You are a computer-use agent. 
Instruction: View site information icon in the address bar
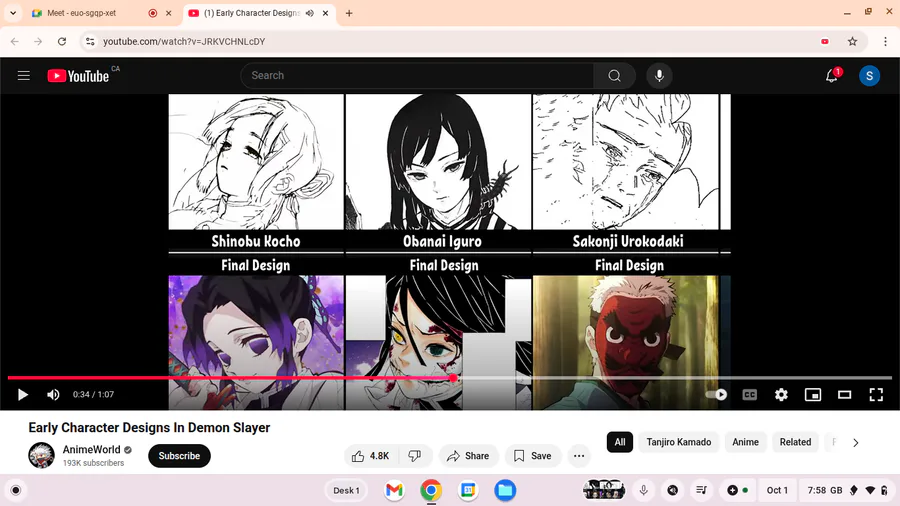(x=90, y=41)
